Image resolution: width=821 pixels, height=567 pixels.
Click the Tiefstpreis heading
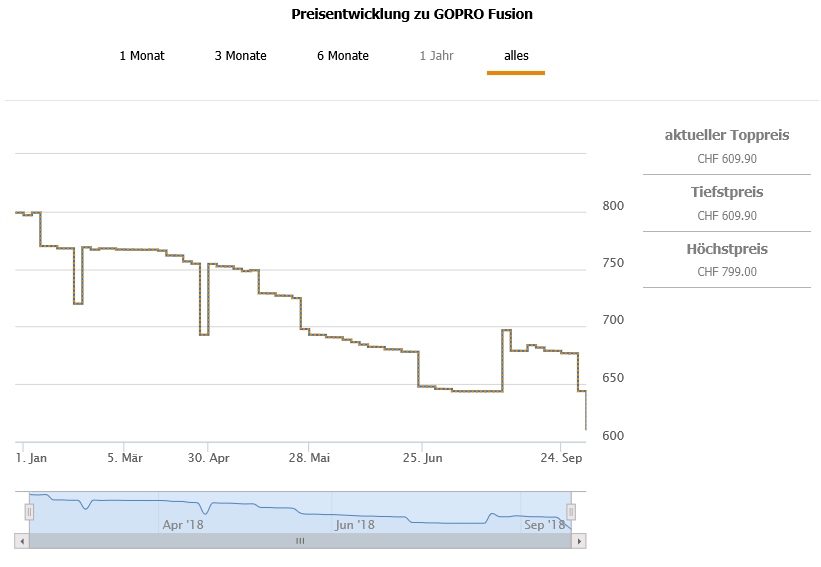[727, 192]
